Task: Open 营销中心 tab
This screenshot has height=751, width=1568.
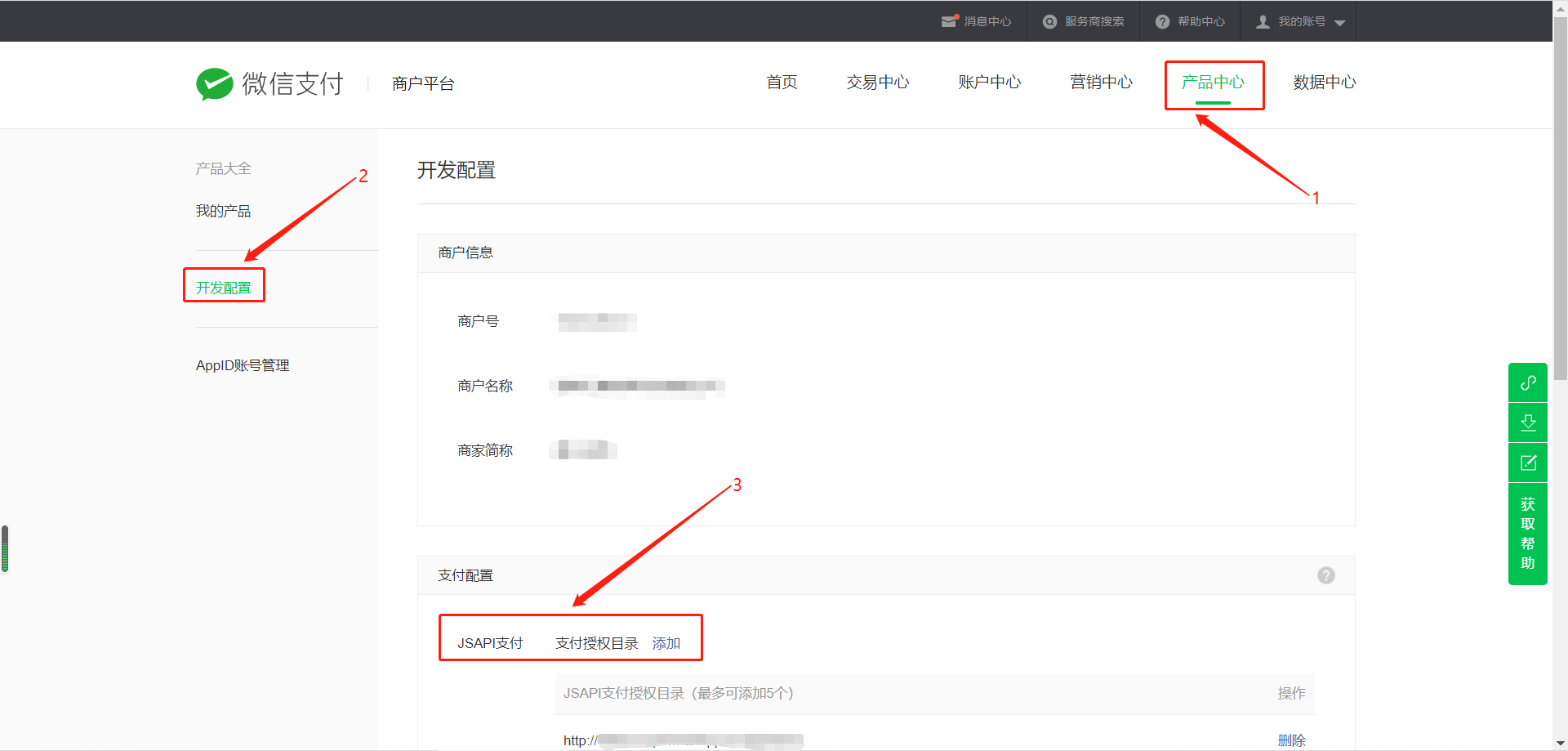Action: [1102, 82]
